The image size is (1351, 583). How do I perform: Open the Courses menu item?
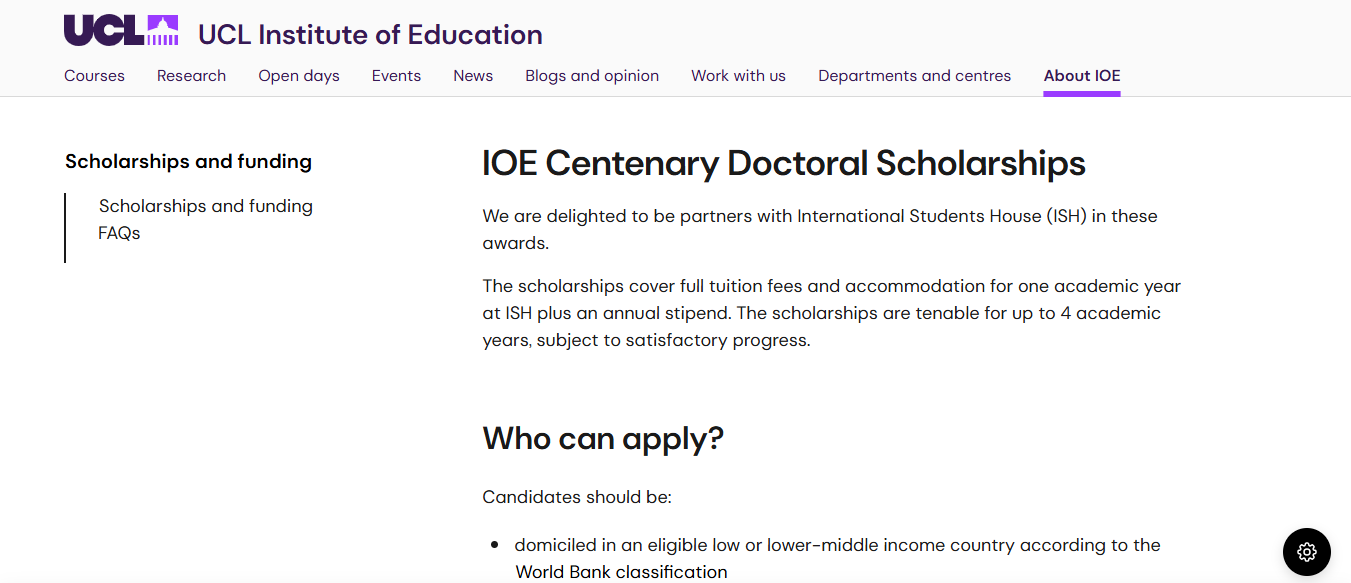coord(94,75)
